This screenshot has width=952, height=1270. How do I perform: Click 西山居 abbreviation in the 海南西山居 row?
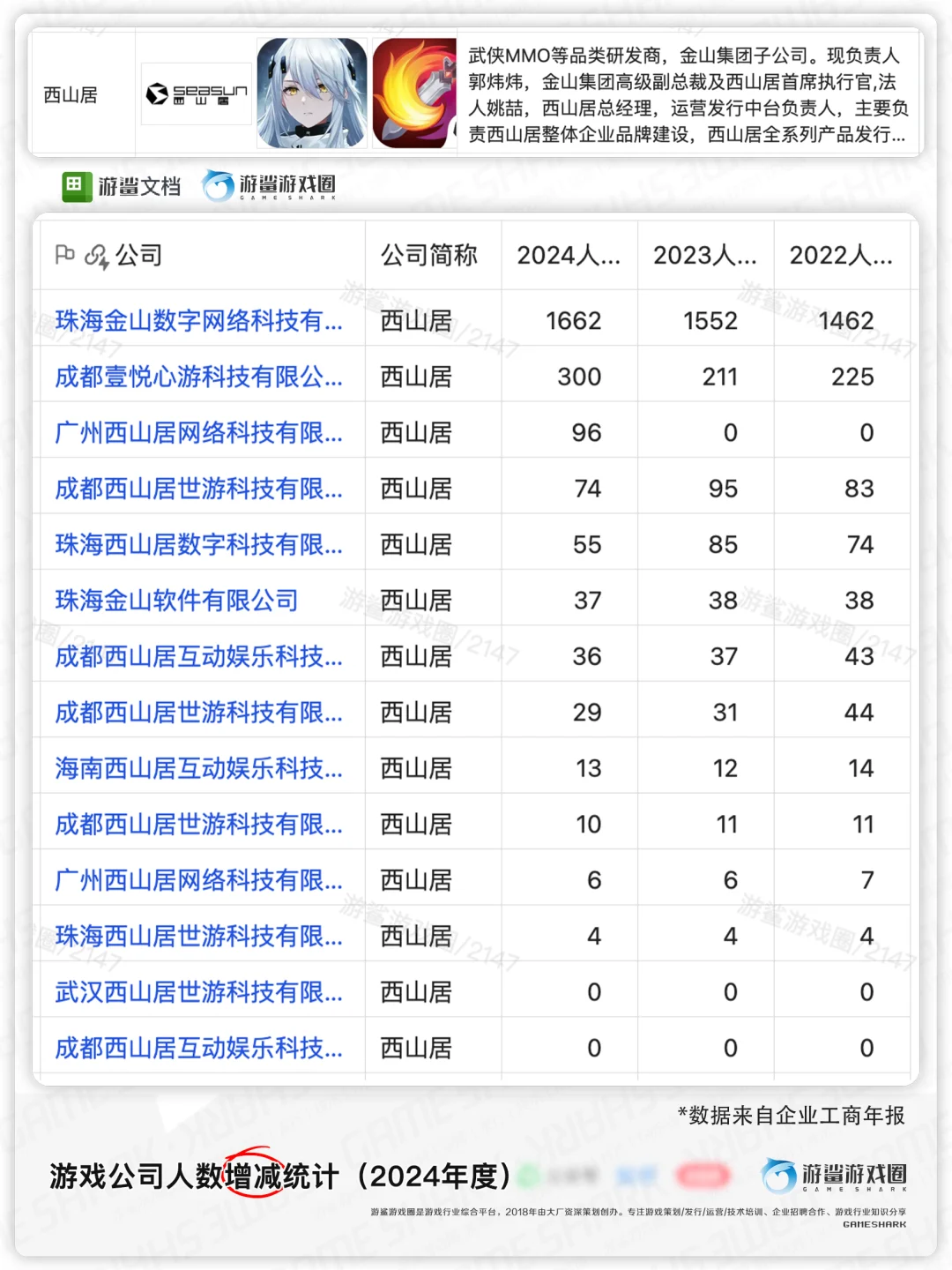coord(416,768)
